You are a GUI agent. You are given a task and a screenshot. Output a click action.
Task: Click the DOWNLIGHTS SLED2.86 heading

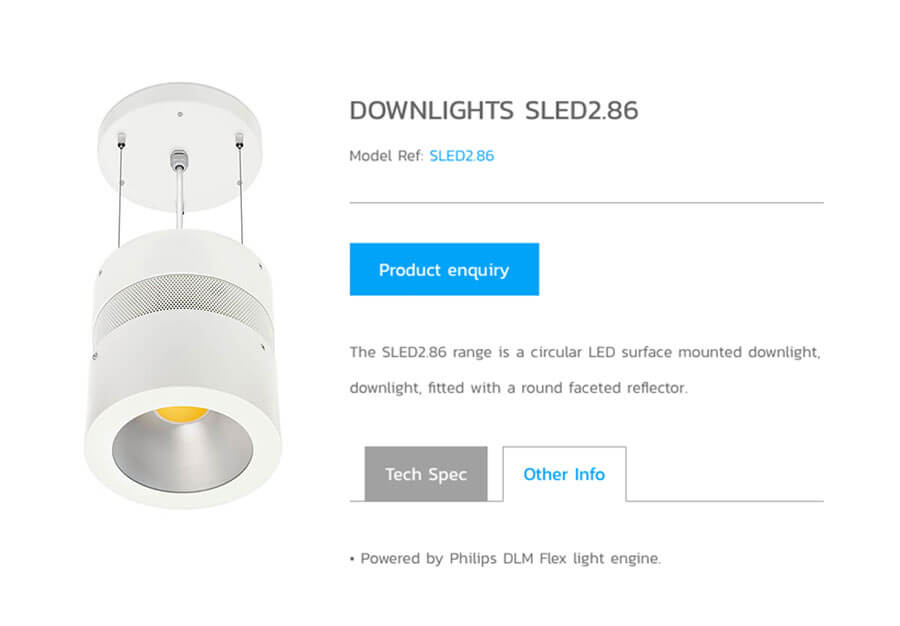494,111
